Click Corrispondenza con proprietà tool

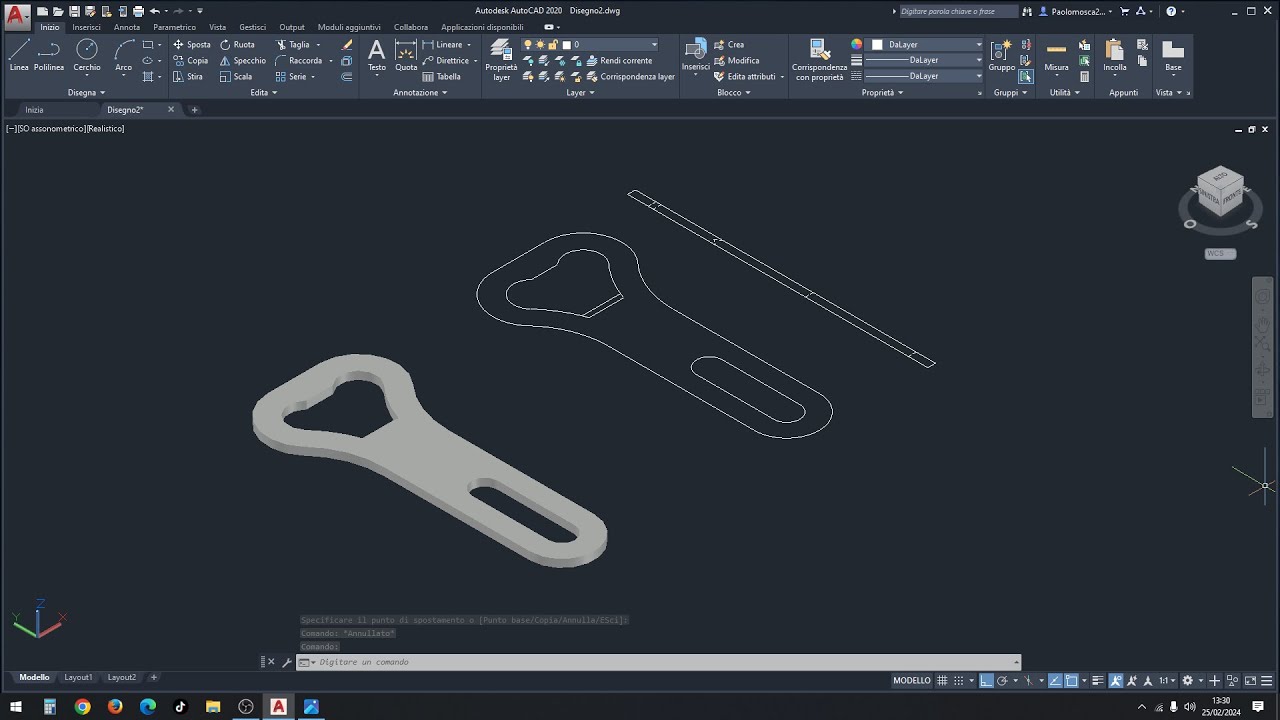(819, 59)
